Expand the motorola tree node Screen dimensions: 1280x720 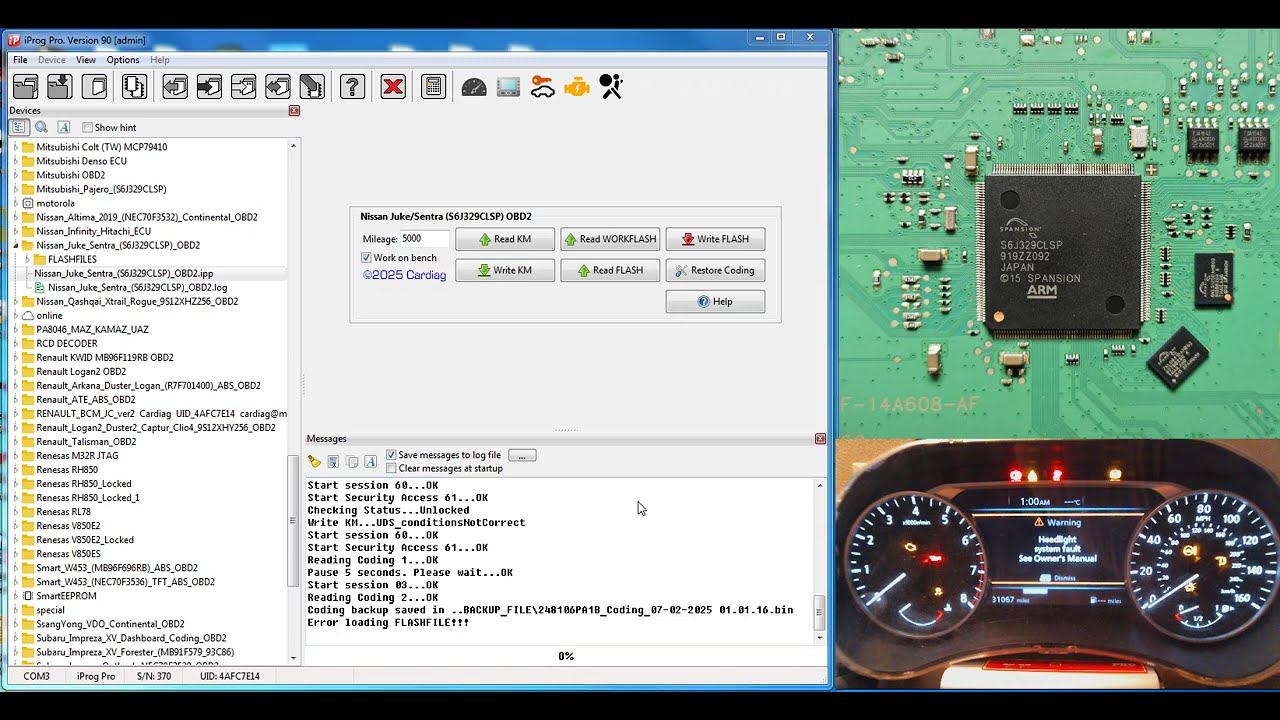16,203
